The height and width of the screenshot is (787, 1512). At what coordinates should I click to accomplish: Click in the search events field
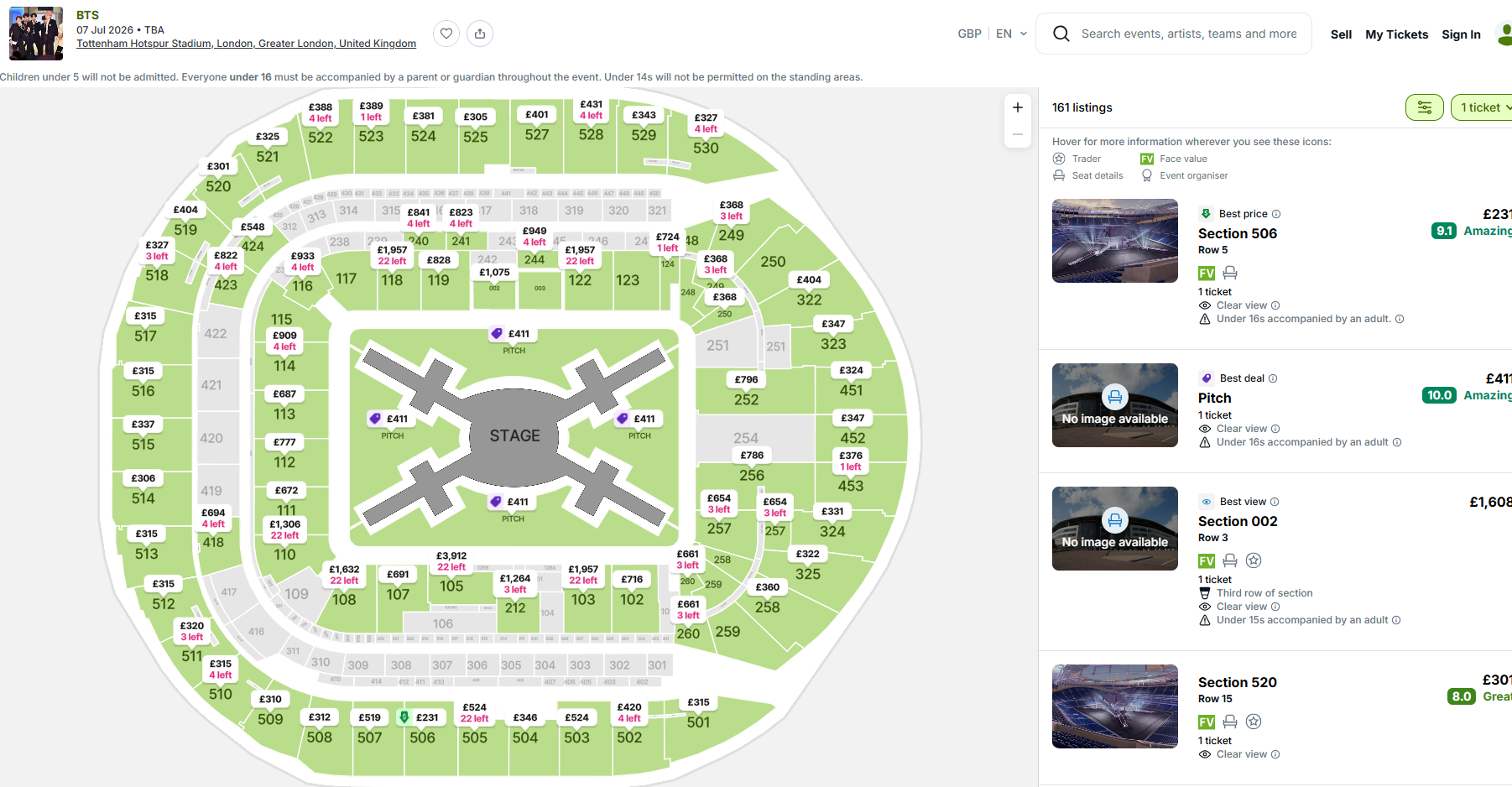(1188, 34)
